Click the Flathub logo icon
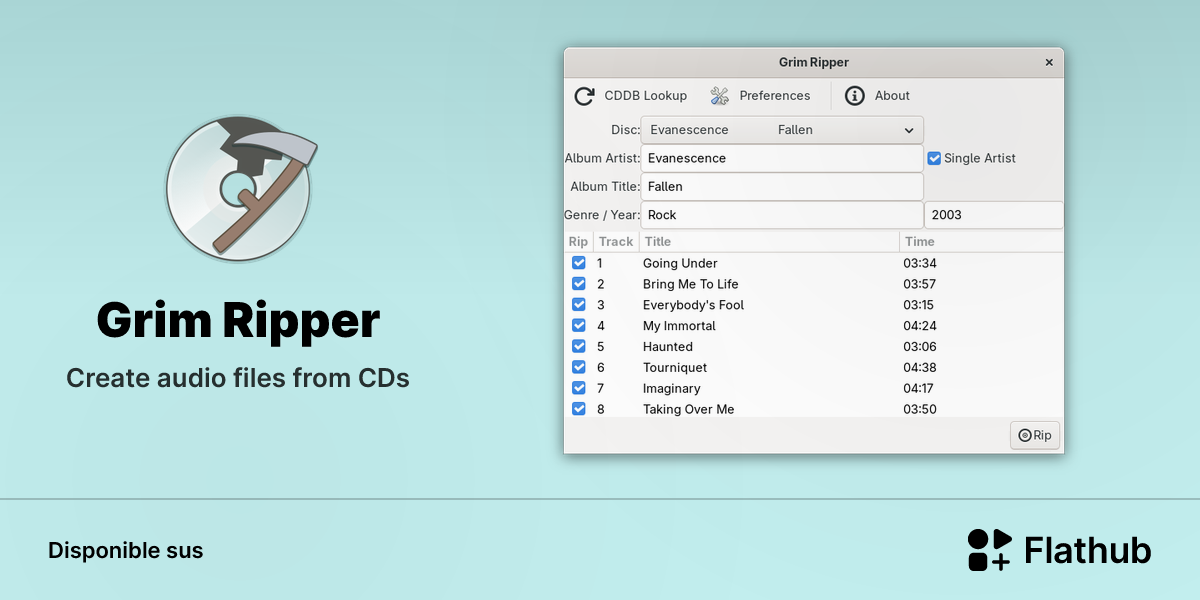The height and width of the screenshot is (600, 1200). (x=990, y=550)
